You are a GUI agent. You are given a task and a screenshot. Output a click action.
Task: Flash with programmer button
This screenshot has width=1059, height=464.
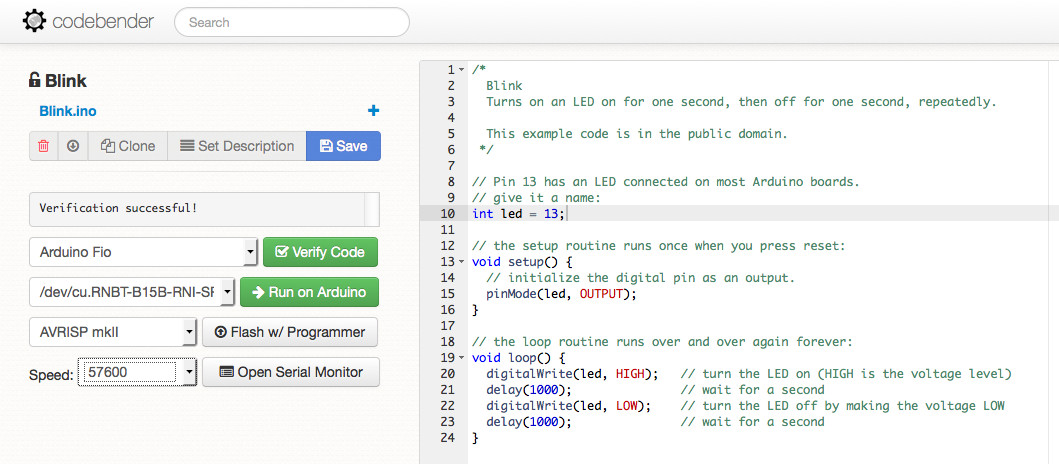point(290,332)
